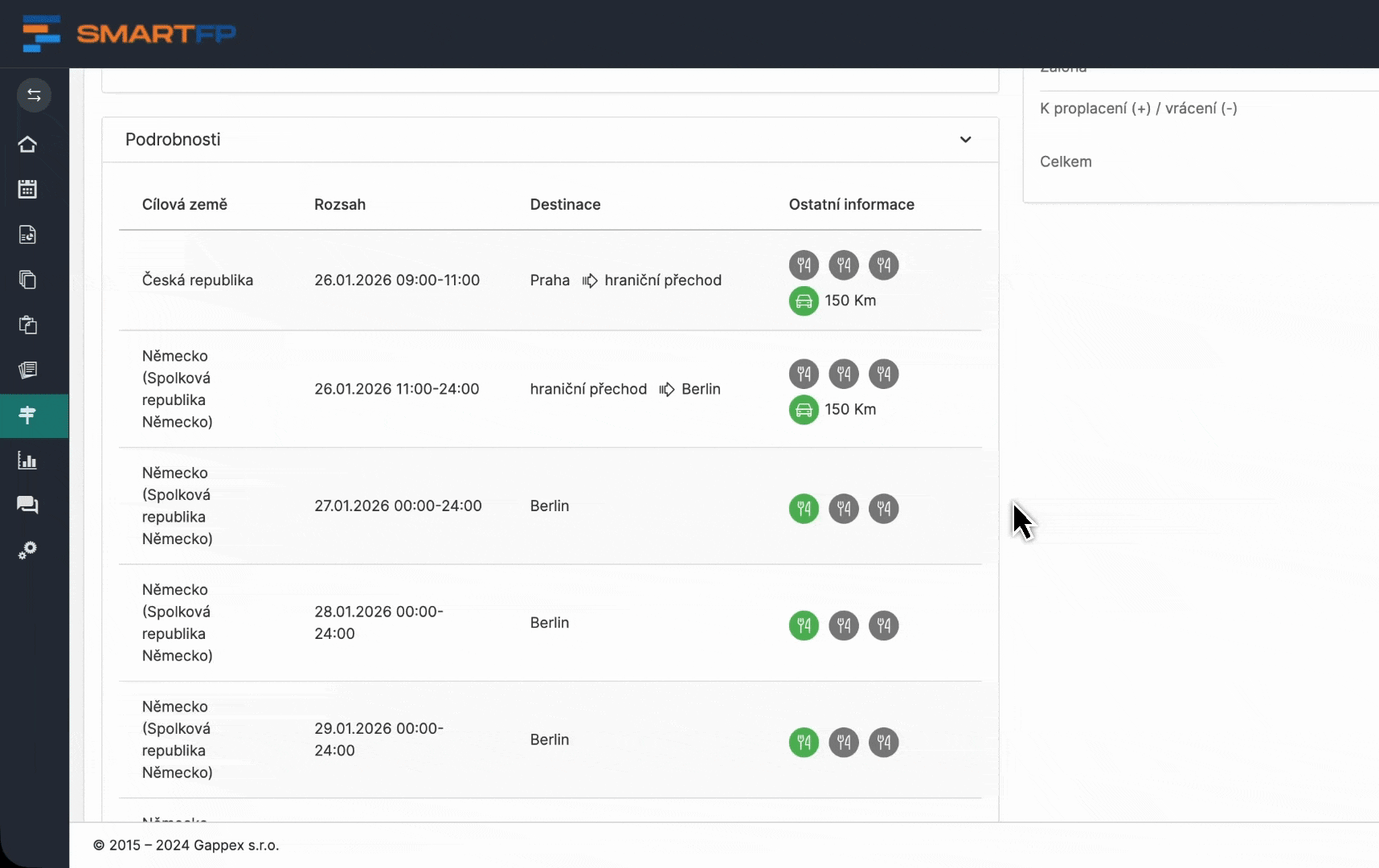The width and height of the screenshot is (1379, 868).
Task: Open the clipboard icon in sidebar
Action: click(27, 325)
